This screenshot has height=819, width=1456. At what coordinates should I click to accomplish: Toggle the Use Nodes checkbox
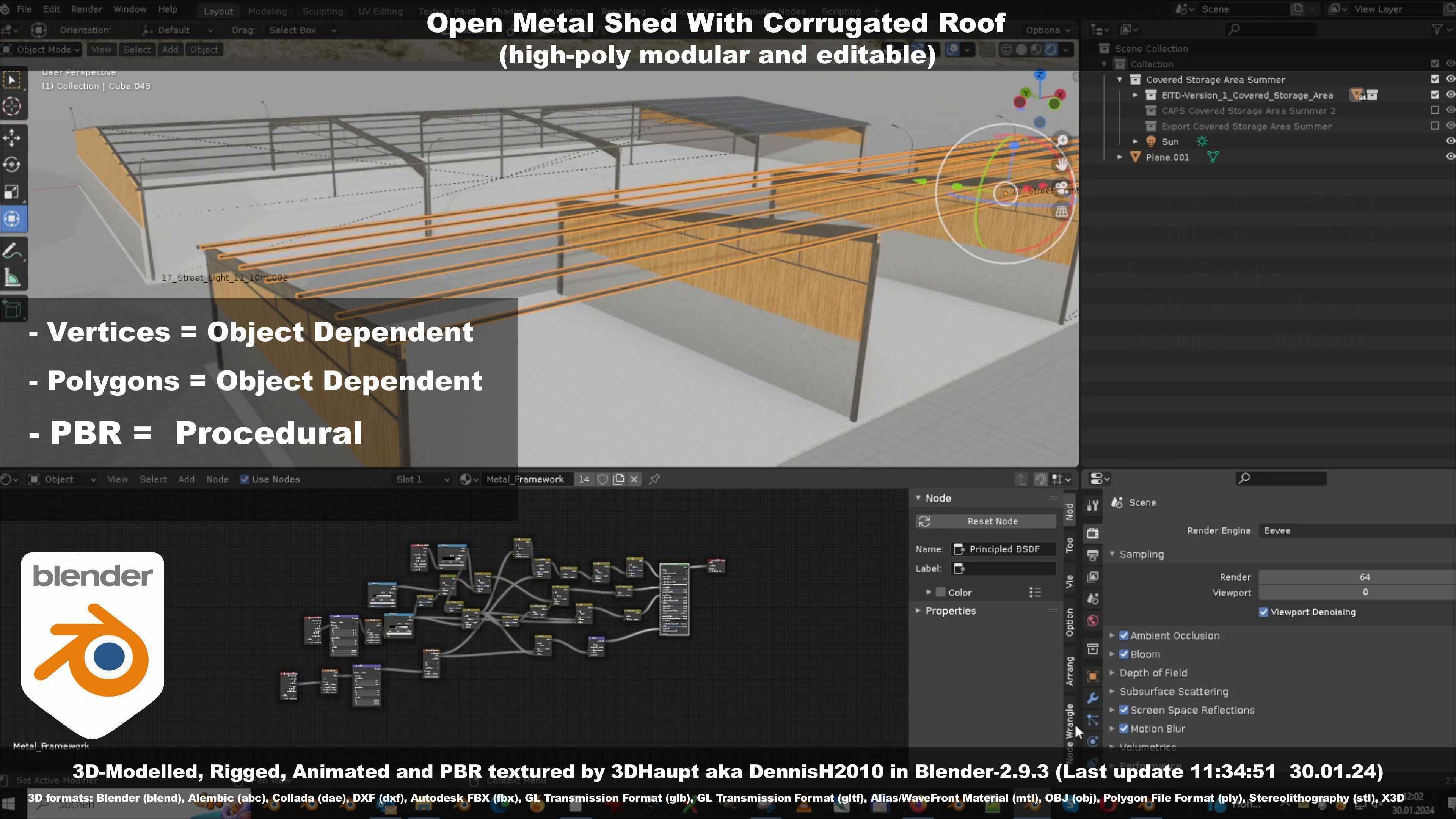[245, 479]
